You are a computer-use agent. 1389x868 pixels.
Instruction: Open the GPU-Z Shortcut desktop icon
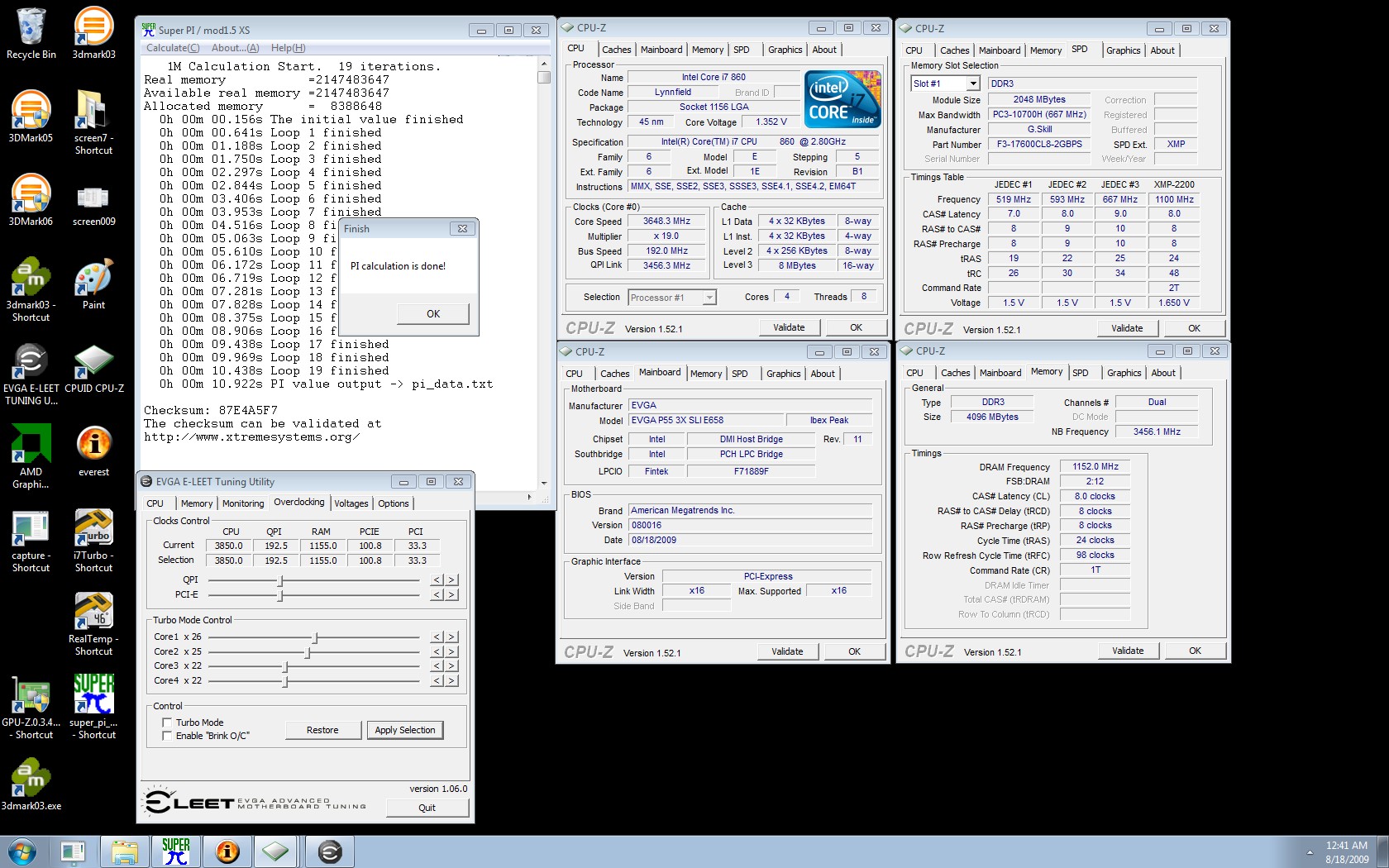[31, 707]
